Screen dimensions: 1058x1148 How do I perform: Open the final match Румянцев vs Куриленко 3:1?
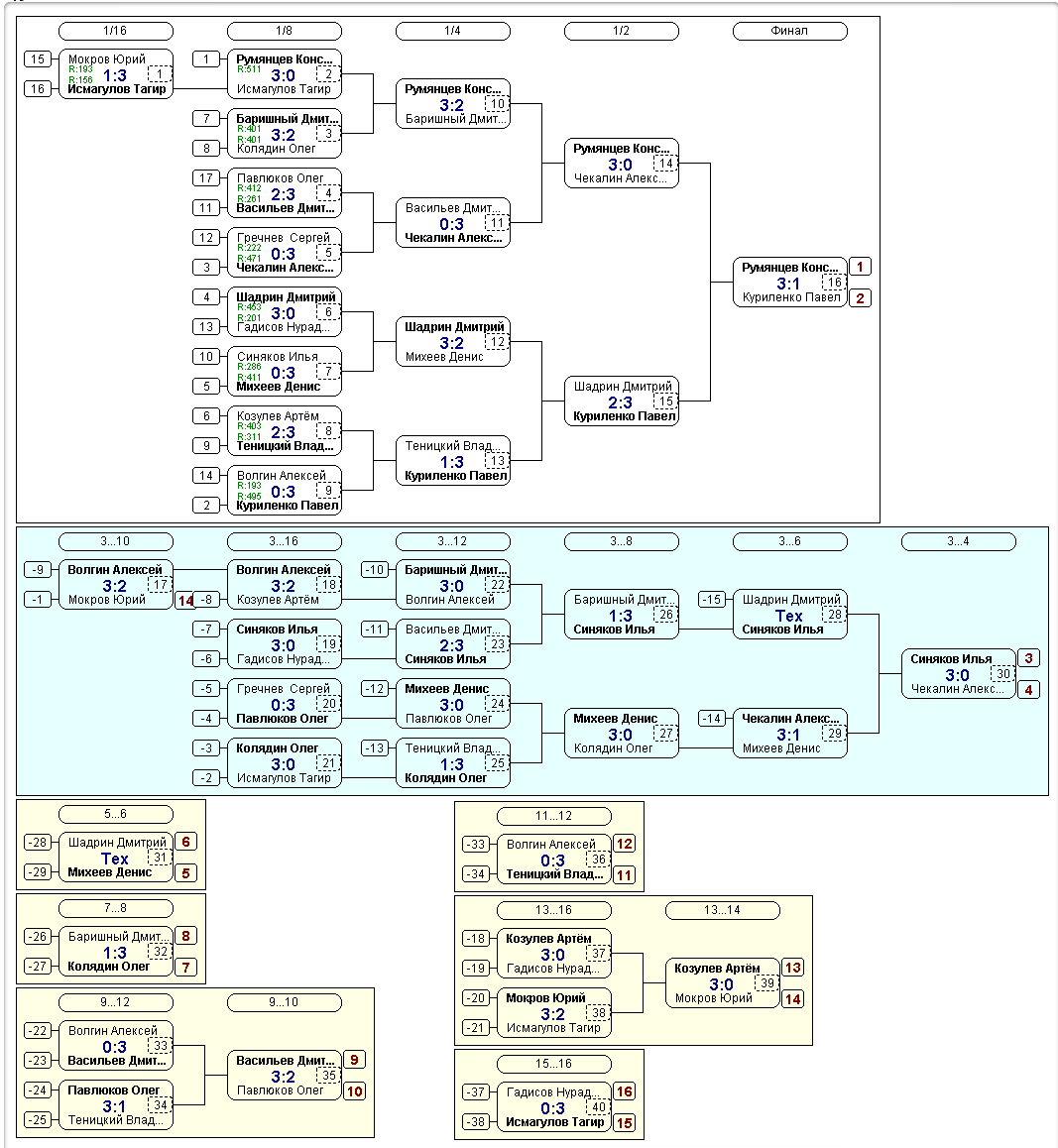click(x=790, y=282)
